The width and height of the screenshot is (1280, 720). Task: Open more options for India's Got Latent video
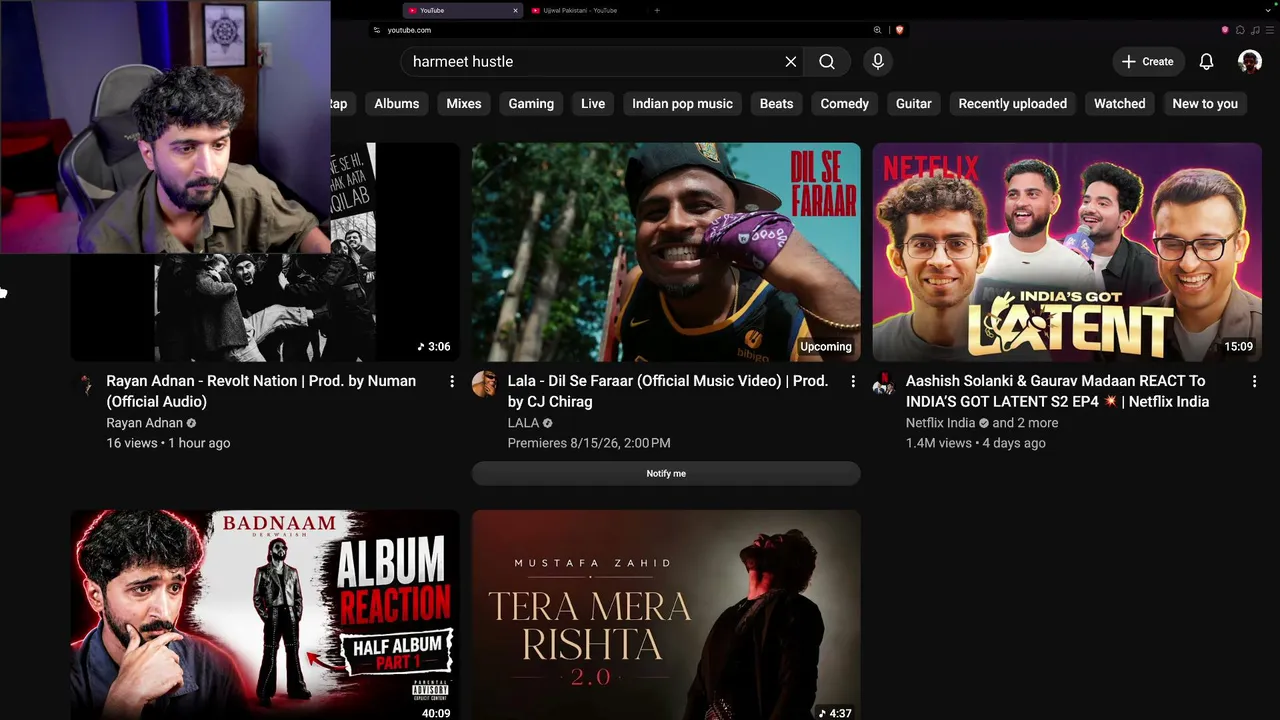[1254, 381]
